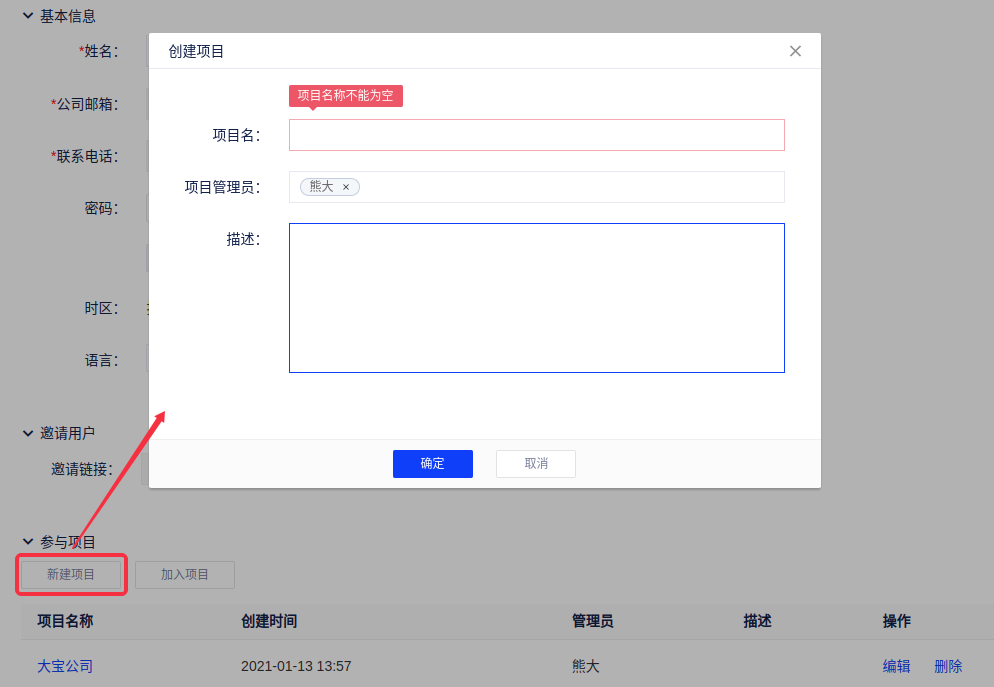The height and width of the screenshot is (687, 994).
Task: Edit the 大宝公司 project via 编辑
Action: click(x=896, y=666)
